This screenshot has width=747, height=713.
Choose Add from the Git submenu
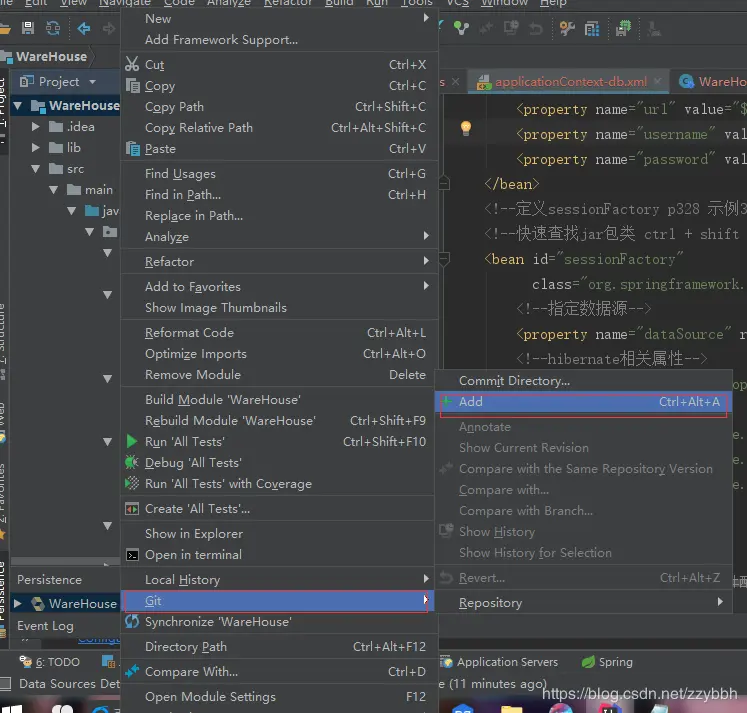(x=584, y=402)
